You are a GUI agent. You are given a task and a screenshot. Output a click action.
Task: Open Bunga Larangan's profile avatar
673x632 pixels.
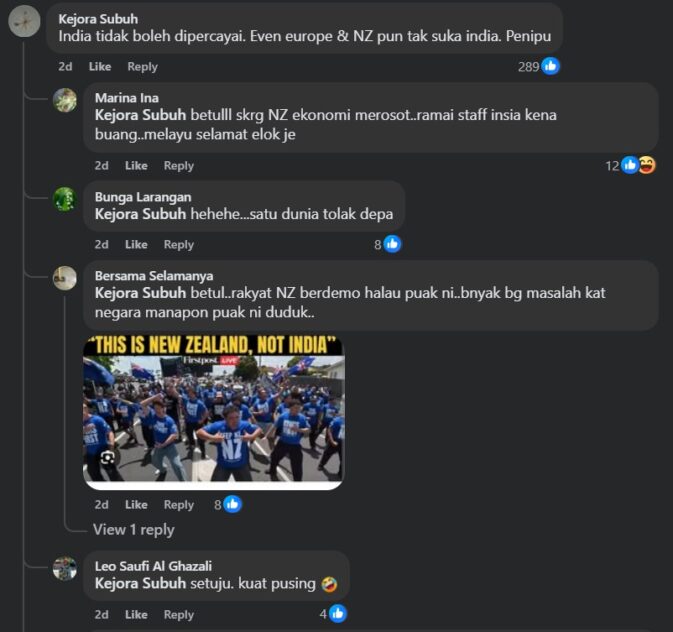pyautogui.click(x=65, y=199)
